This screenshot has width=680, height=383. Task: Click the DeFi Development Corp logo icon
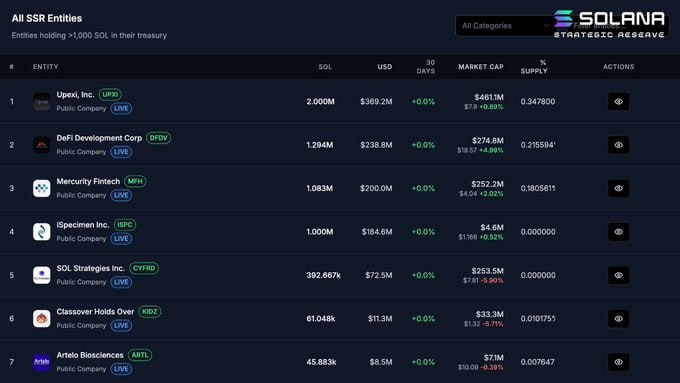click(x=42, y=145)
